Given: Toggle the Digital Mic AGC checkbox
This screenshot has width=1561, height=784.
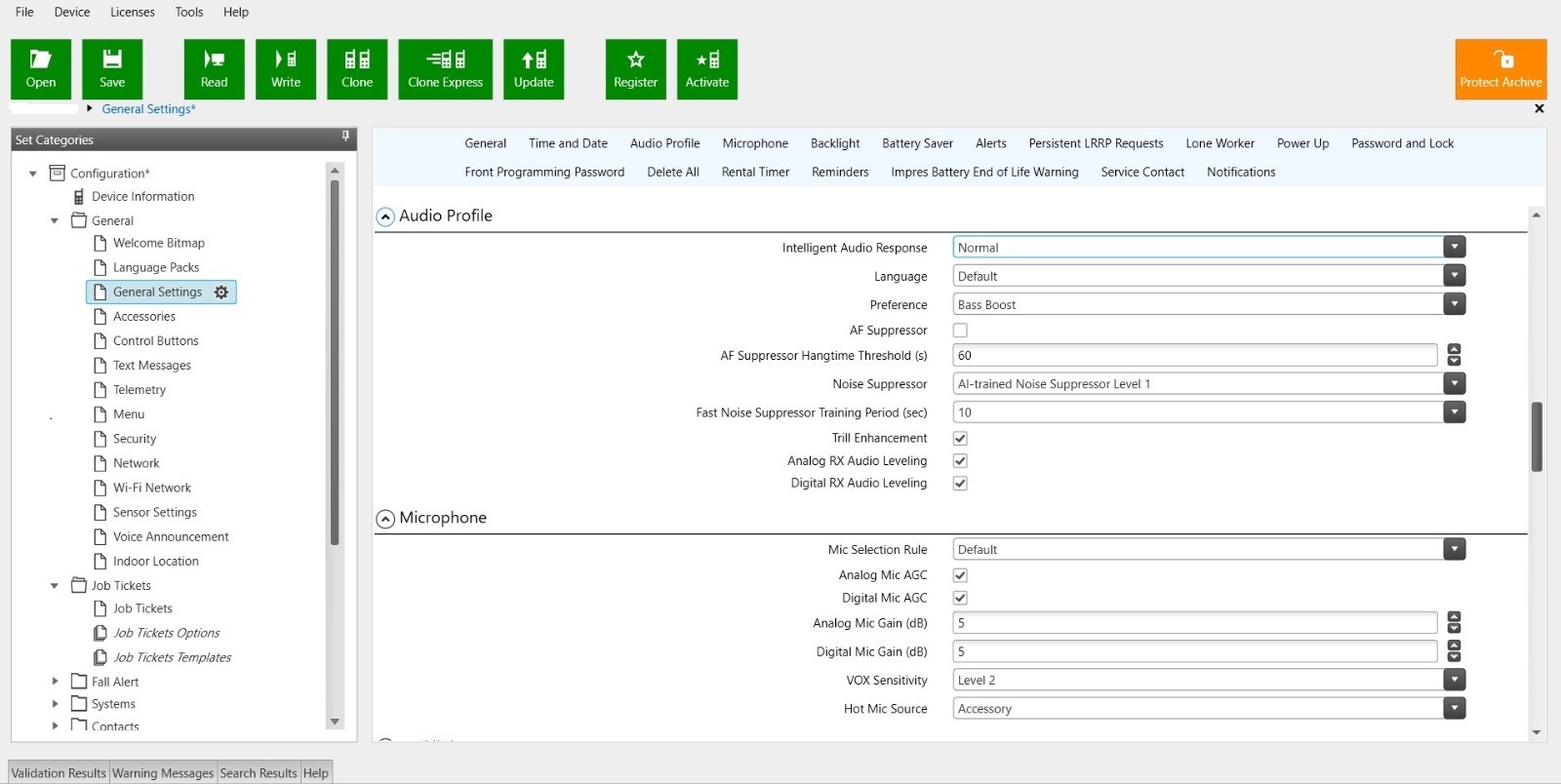Looking at the screenshot, I should tap(960, 598).
